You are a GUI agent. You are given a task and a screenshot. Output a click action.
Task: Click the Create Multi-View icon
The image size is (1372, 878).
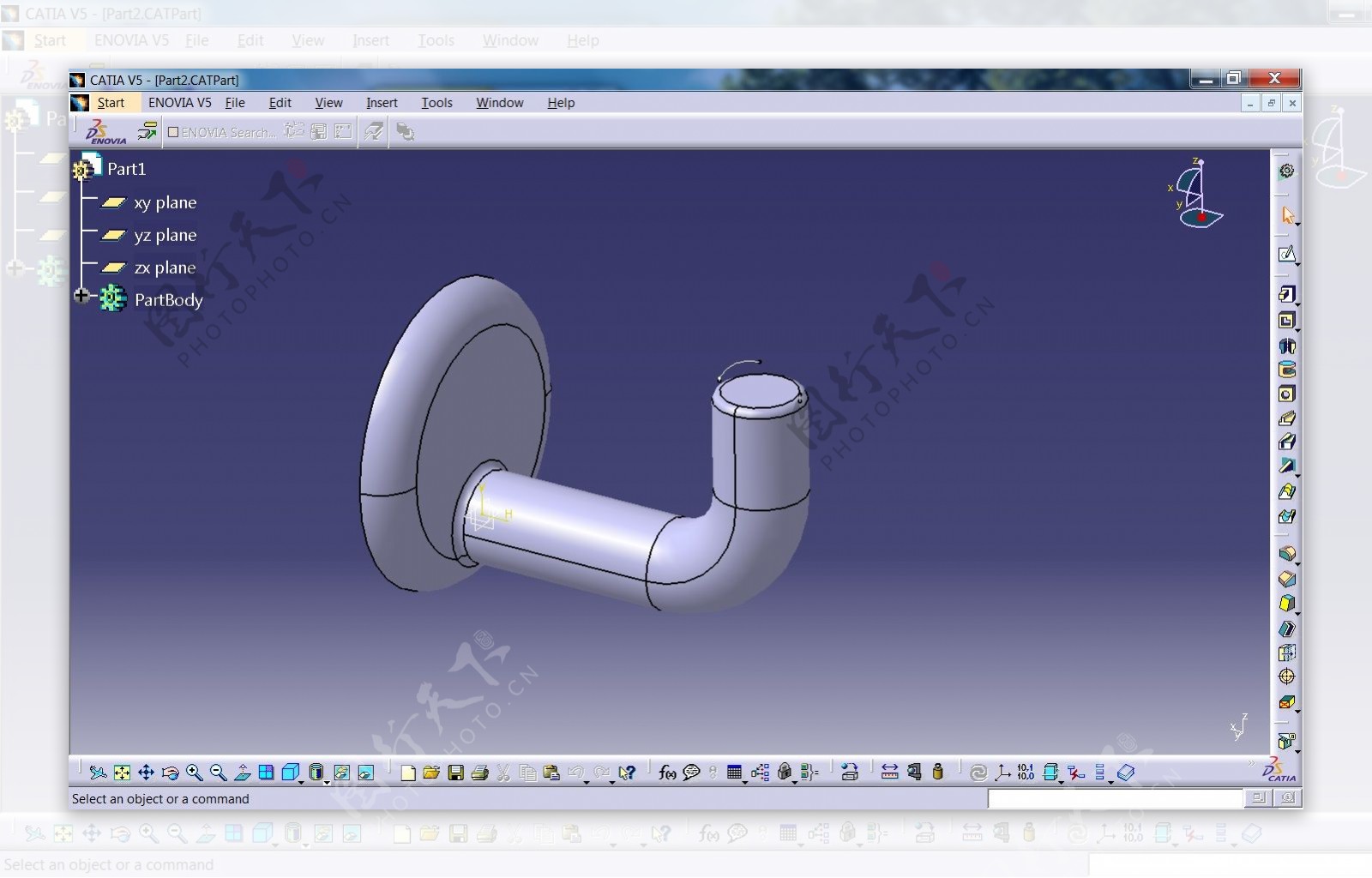click(267, 773)
